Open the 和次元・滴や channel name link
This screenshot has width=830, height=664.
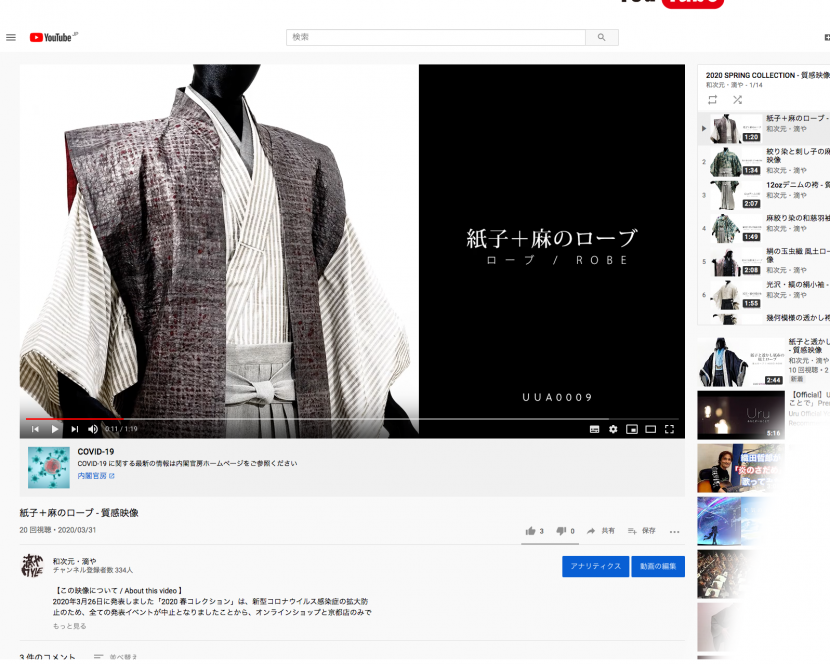click(75, 561)
